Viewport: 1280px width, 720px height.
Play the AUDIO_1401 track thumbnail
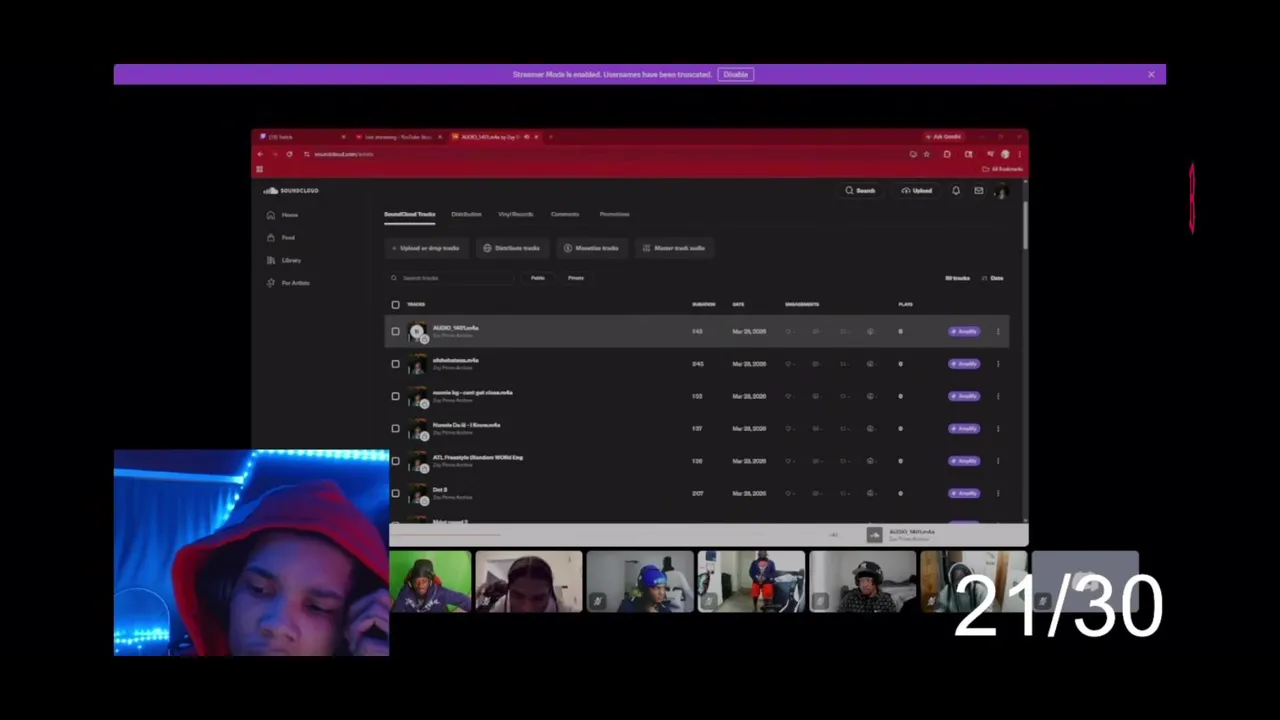(x=417, y=331)
